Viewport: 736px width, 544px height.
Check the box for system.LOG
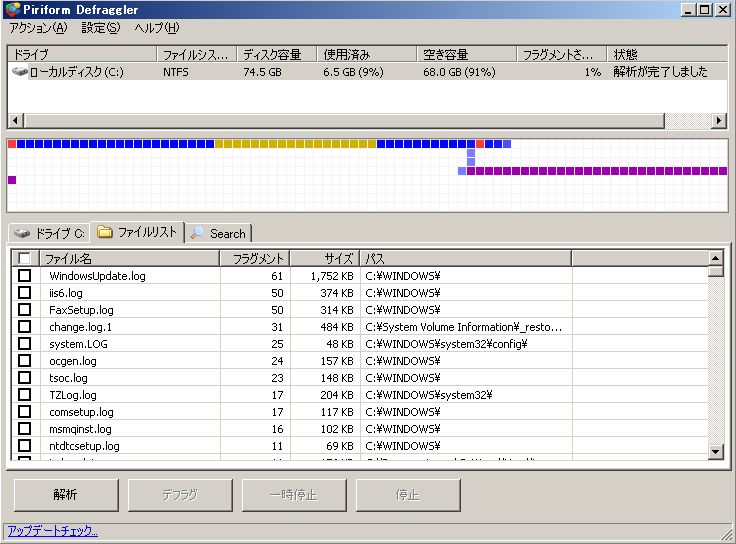[24, 344]
